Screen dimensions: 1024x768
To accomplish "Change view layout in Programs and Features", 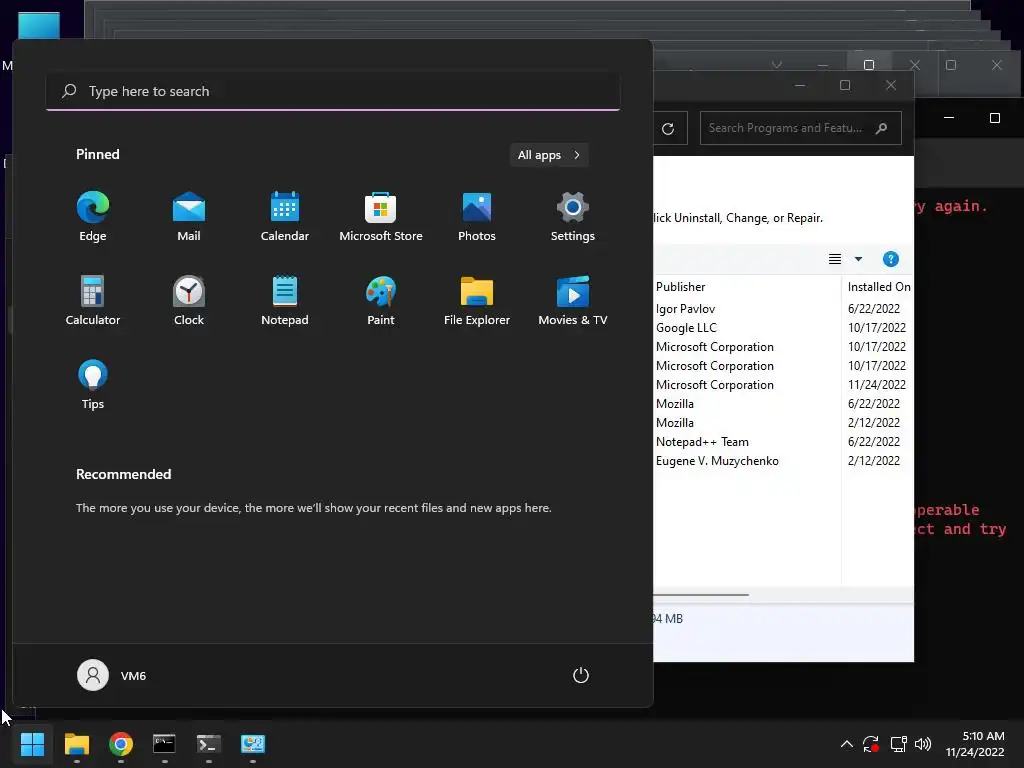I will click(835, 259).
